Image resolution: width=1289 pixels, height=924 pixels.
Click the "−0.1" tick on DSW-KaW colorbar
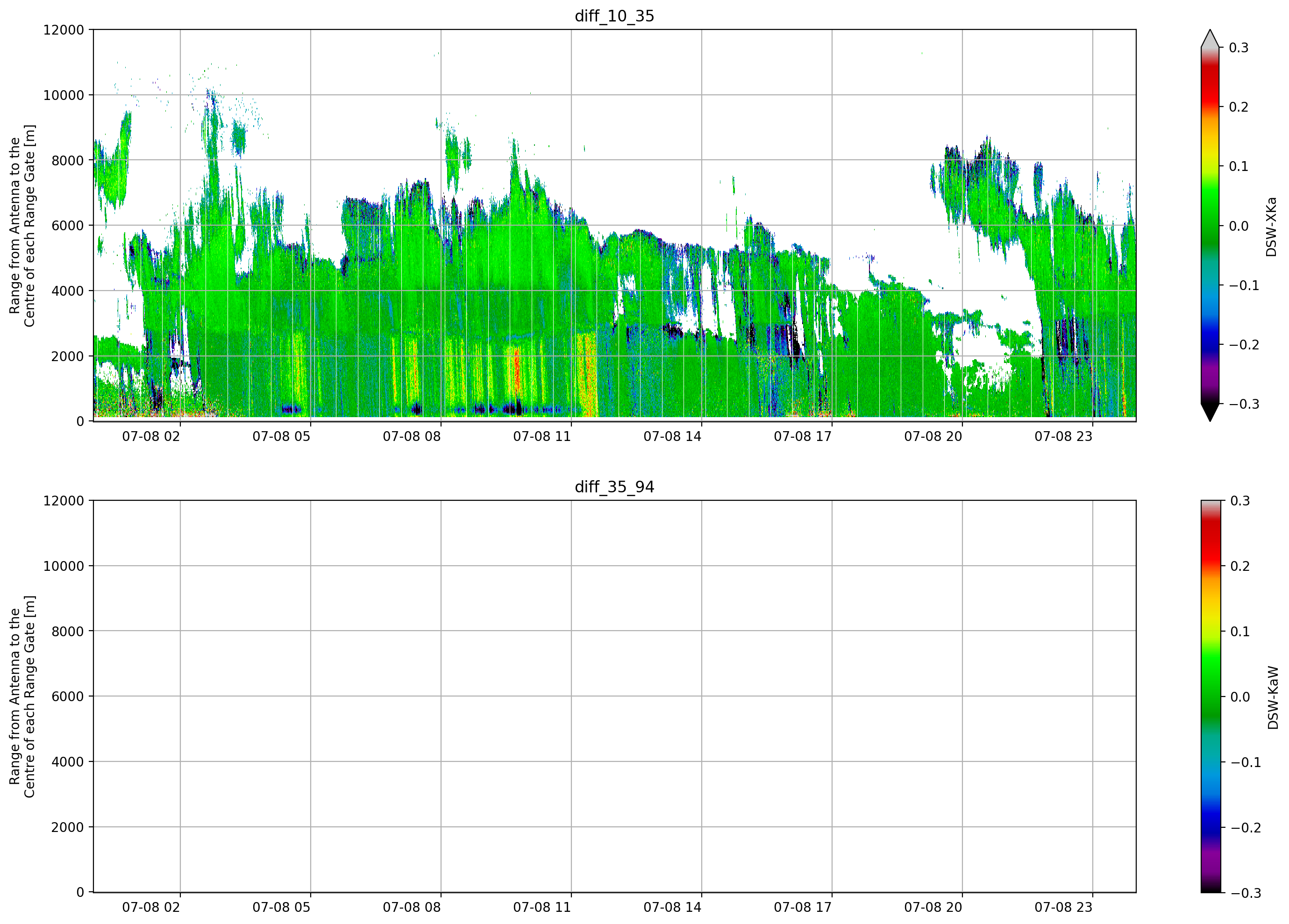(1245, 763)
